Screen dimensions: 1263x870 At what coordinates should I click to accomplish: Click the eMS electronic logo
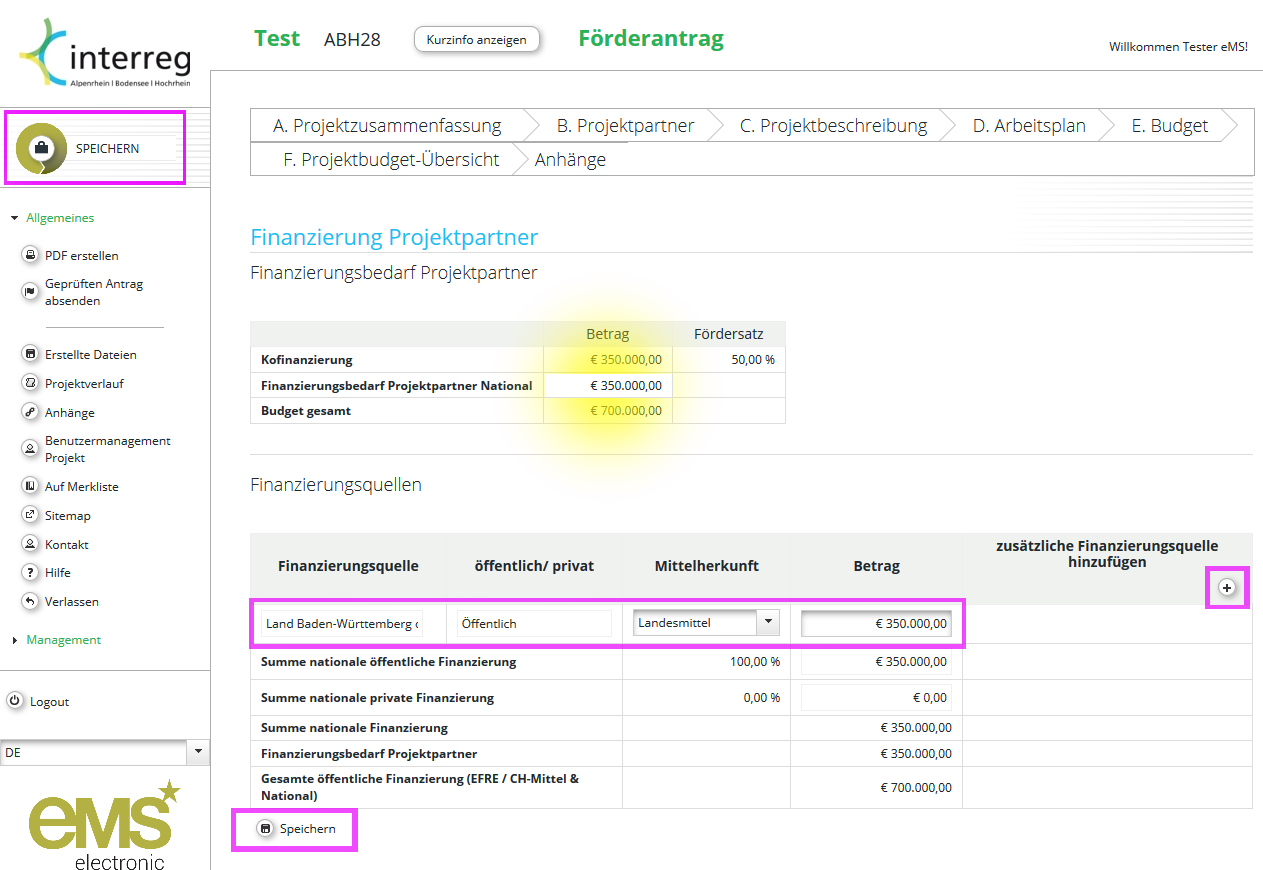(x=104, y=825)
